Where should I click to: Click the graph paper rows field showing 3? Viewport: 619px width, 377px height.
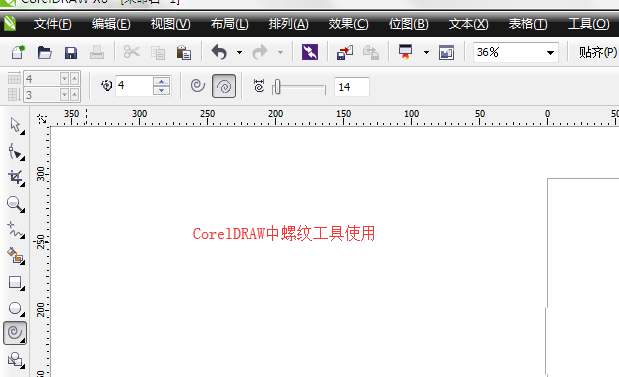coord(42,95)
